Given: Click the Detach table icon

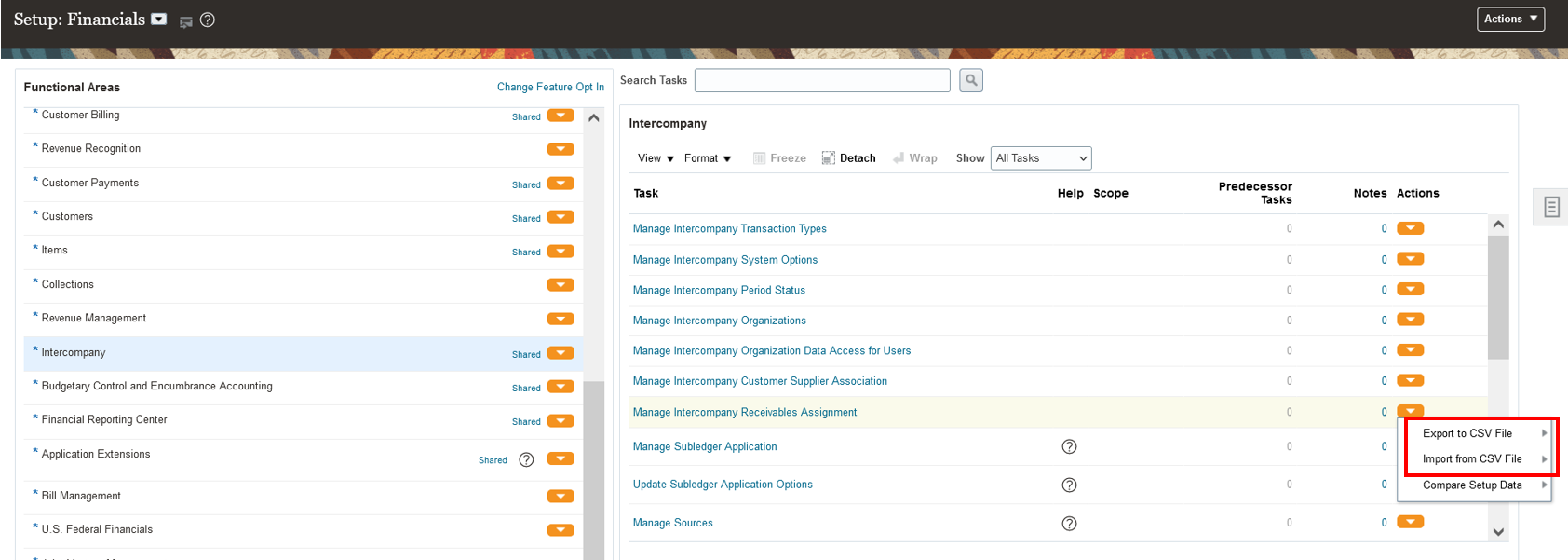Looking at the screenshot, I should 848,158.
